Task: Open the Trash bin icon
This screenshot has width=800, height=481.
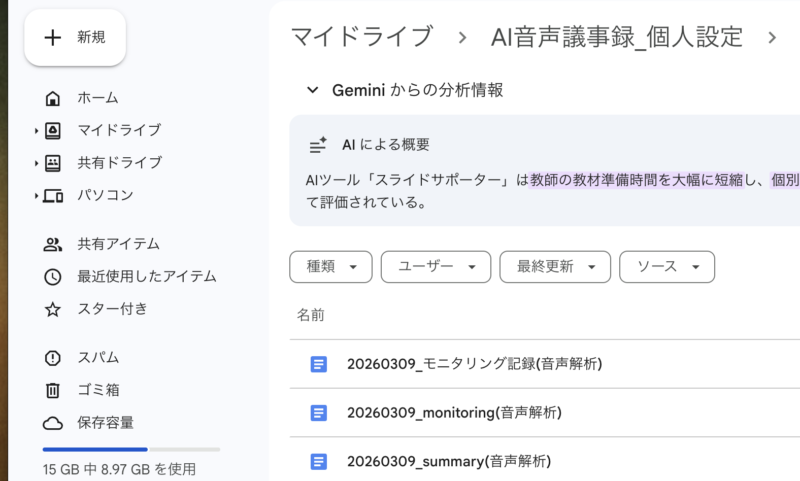Action: 53,390
